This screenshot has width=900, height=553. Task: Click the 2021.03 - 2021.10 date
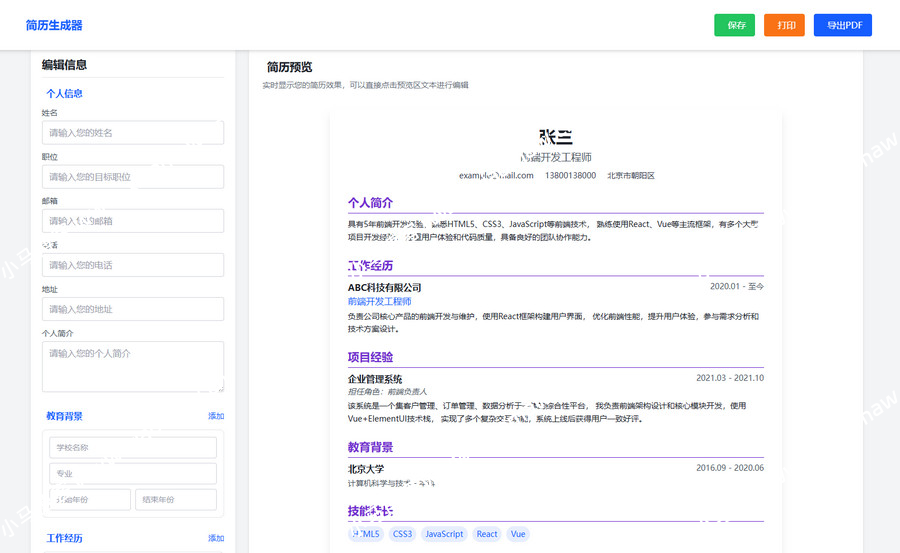tap(730, 378)
